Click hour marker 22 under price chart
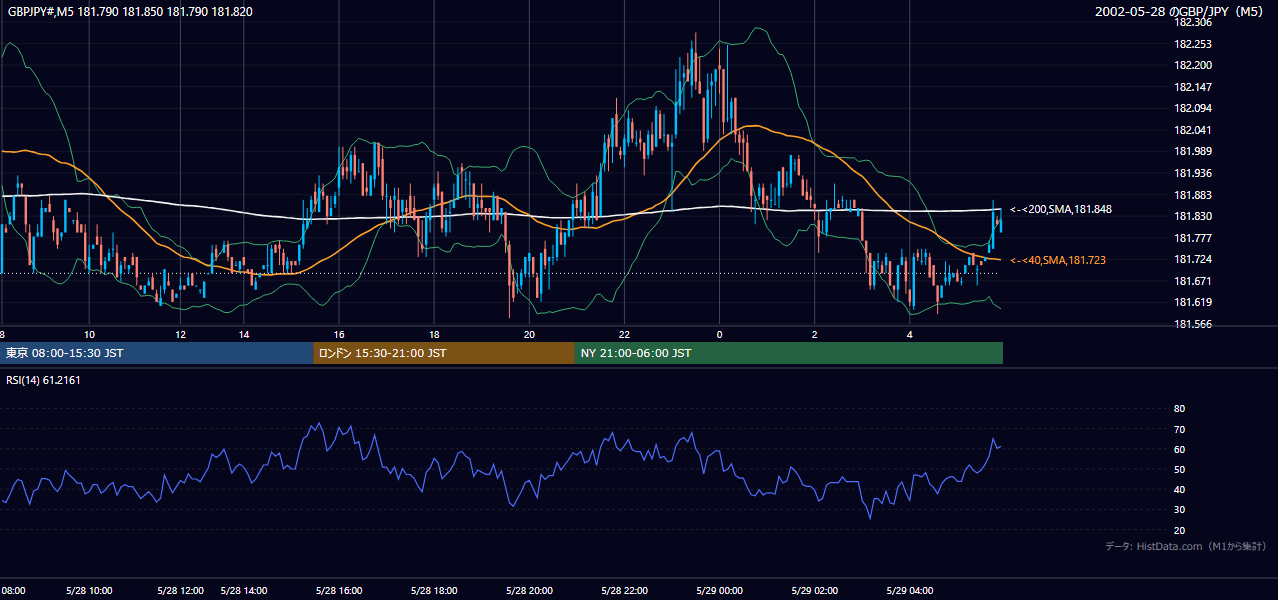Screen dimensions: 1278x600 pyautogui.click(x=624, y=334)
